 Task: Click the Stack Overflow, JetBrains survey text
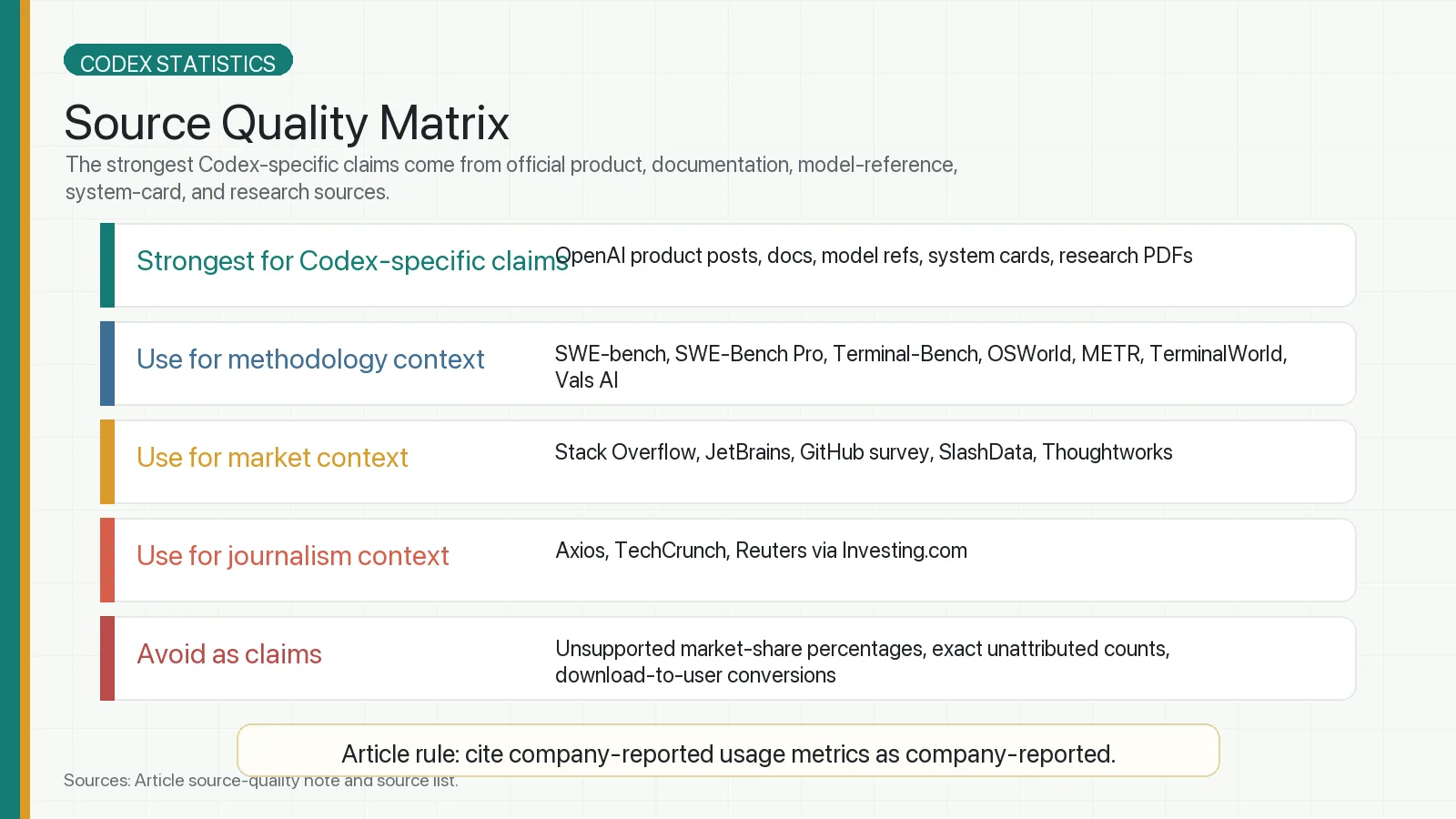864,452
